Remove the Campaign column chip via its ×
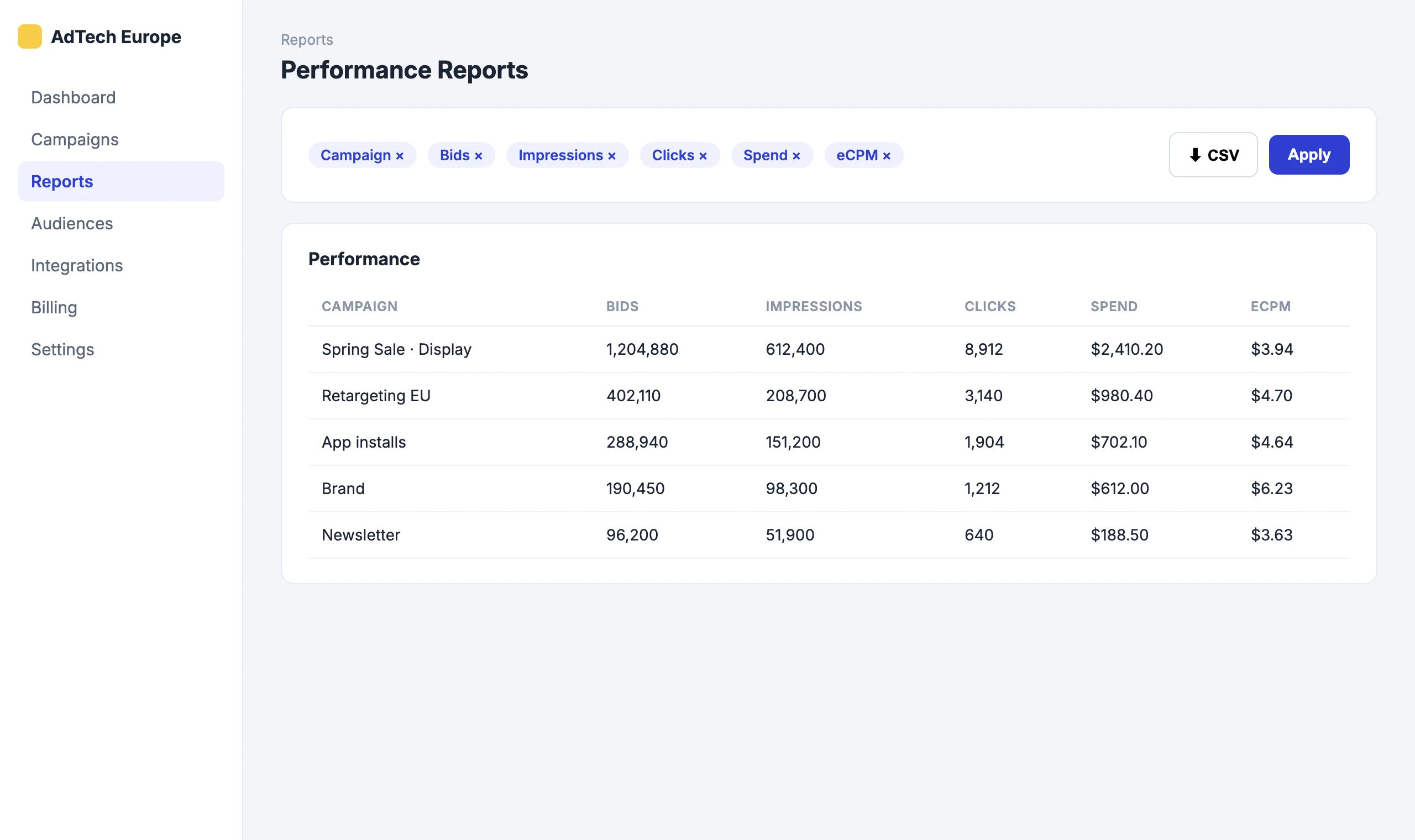 pyautogui.click(x=400, y=156)
